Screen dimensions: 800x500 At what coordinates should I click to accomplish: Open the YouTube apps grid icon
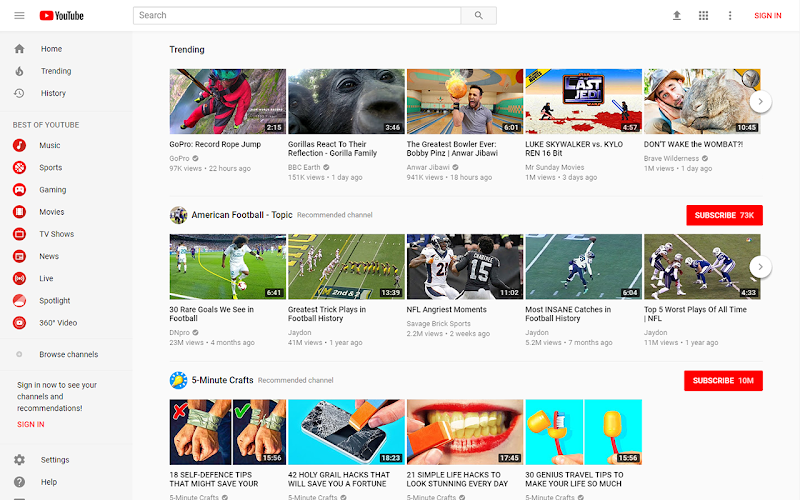[x=703, y=15]
